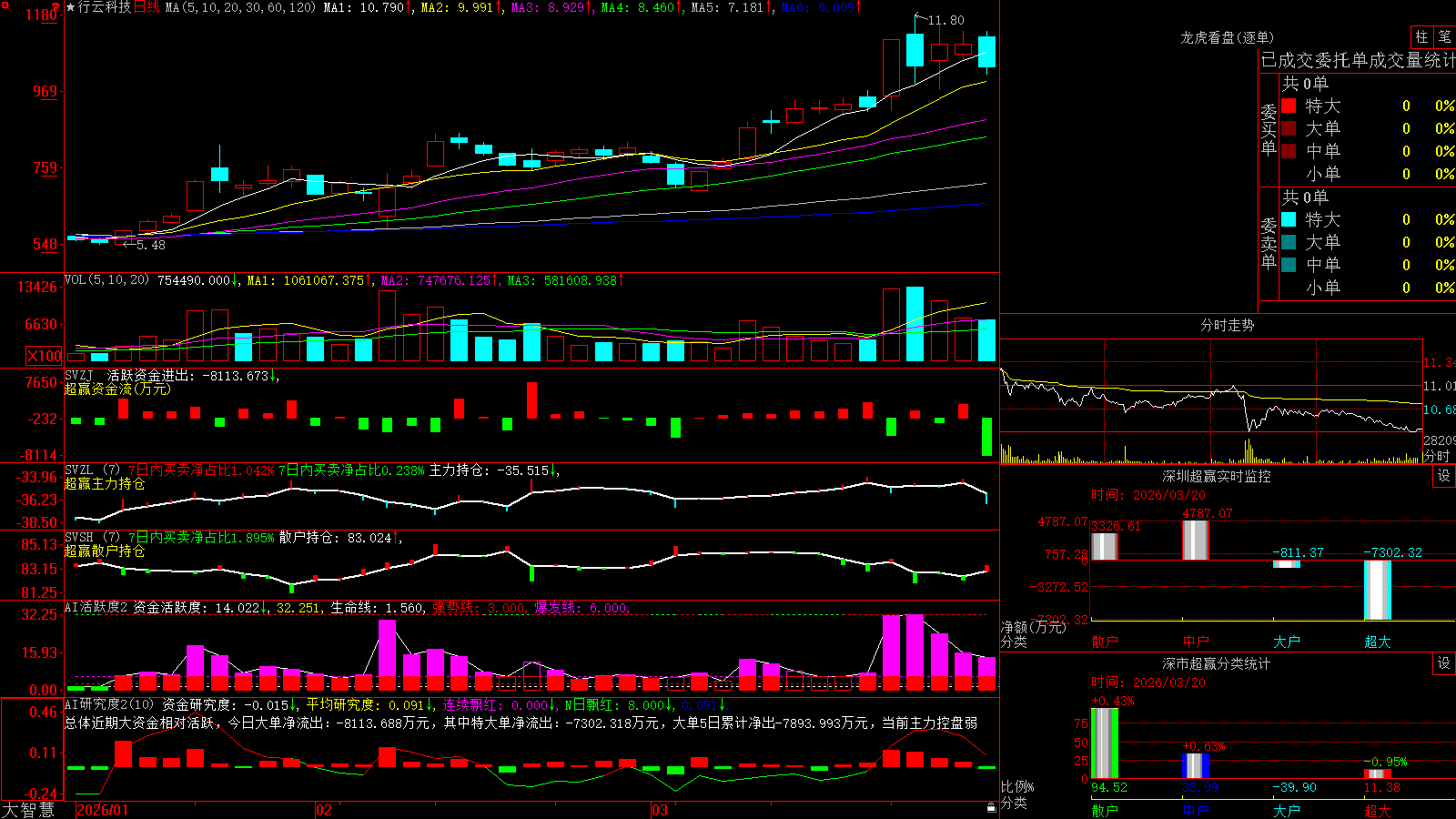Viewport: 1456px width, 819px height.
Task: Click the red window icon at top-left corner
Action: tap(6, 5)
